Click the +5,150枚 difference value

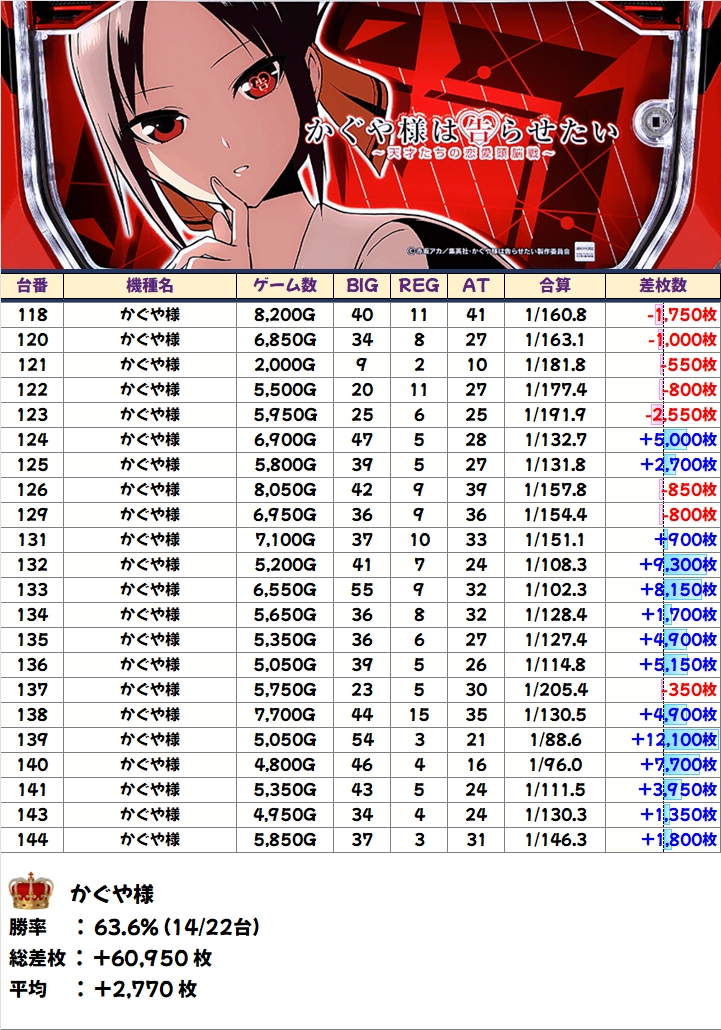click(x=678, y=664)
